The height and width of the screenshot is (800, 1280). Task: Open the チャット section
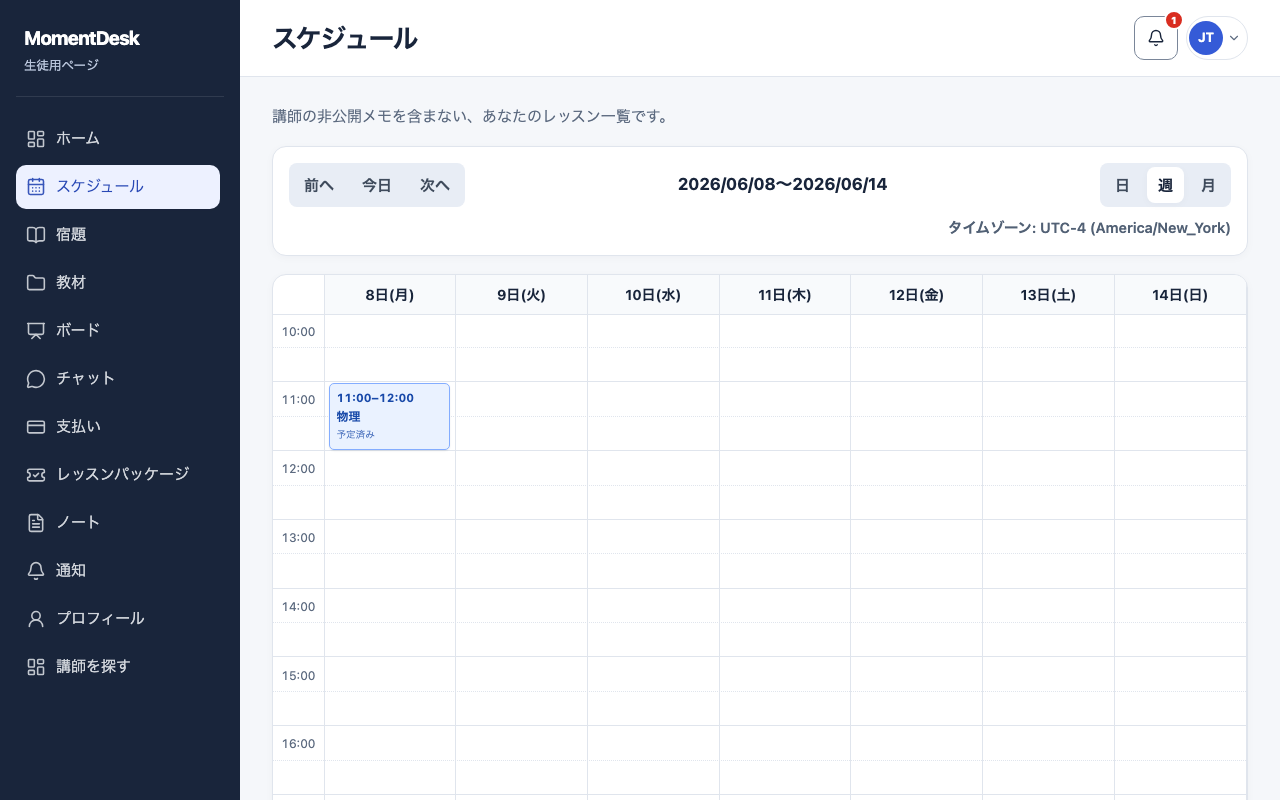click(x=118, y=379)
